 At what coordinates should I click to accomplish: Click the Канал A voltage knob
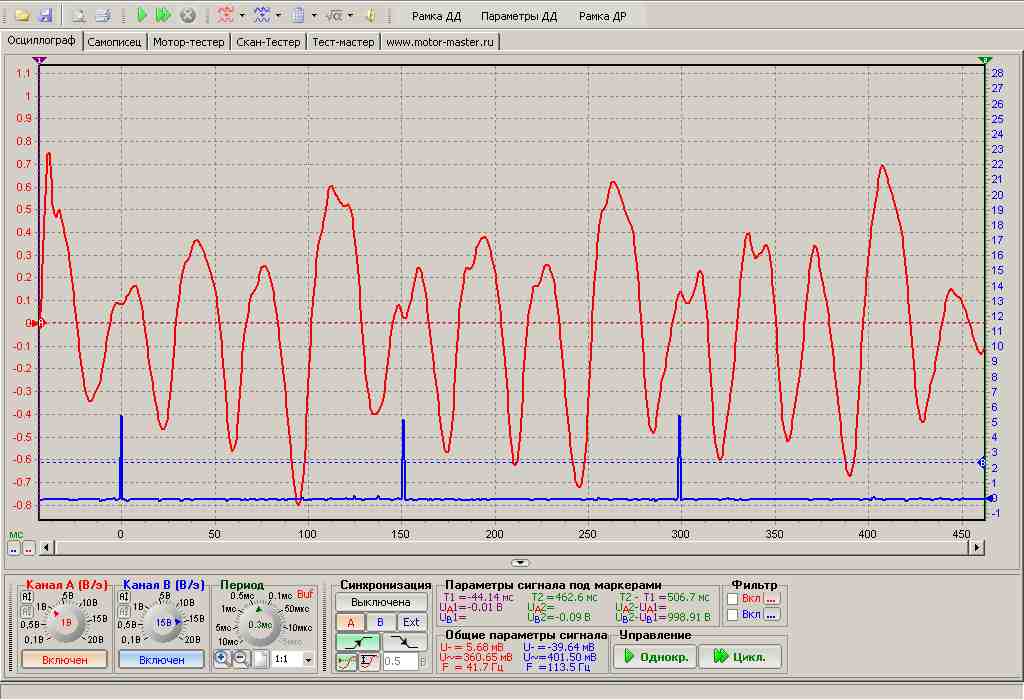pos(65,622)
